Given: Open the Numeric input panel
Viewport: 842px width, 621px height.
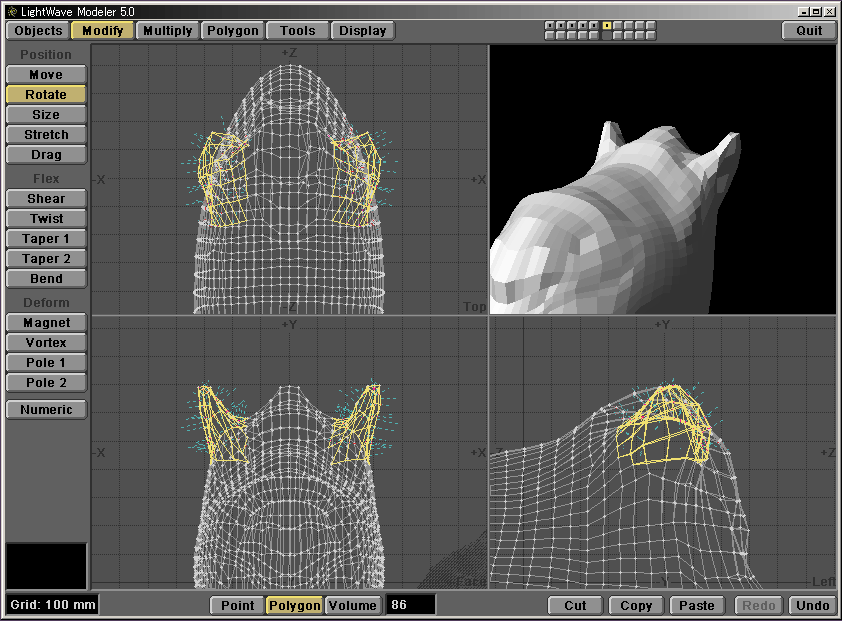Looking at the screenshot, I should pyautogui.click(x=46, y=409).
